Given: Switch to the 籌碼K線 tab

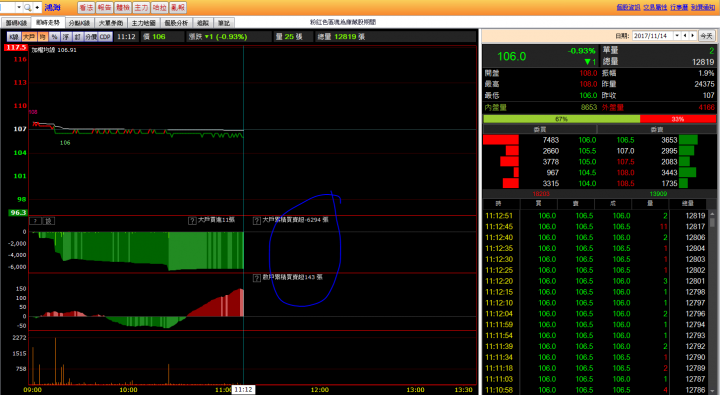Looking at the screenshot, I should 16,23.
